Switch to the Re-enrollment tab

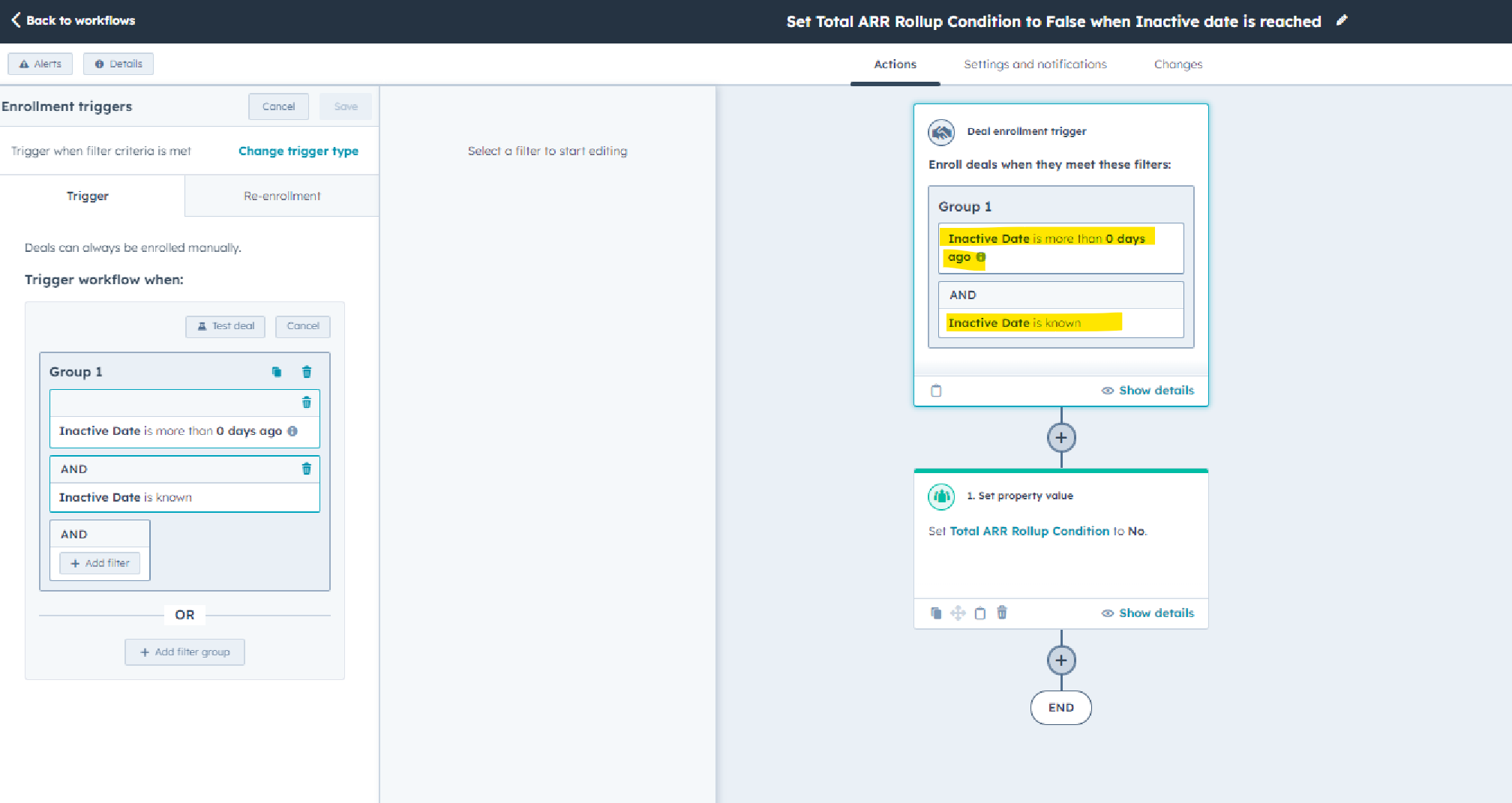click(282, 196)
